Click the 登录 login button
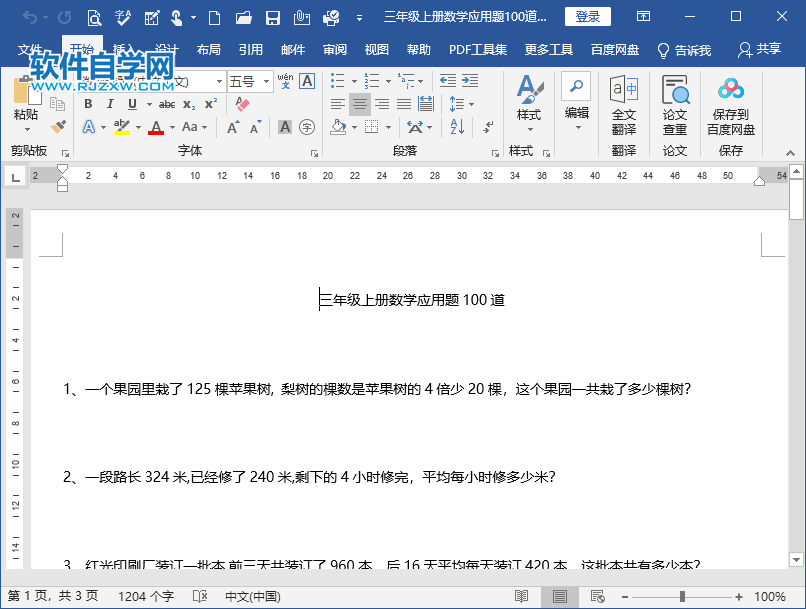Screen dimensions: 806x609 coord(587,16)
